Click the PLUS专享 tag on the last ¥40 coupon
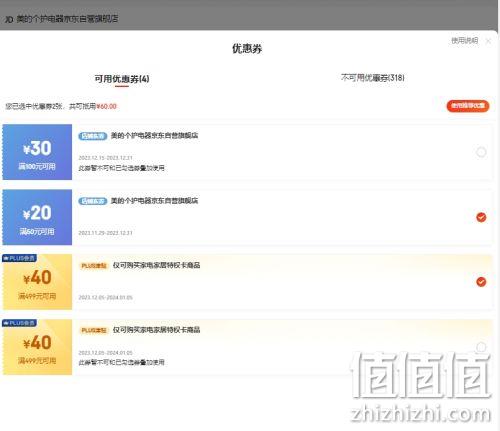 pos(94,330)
